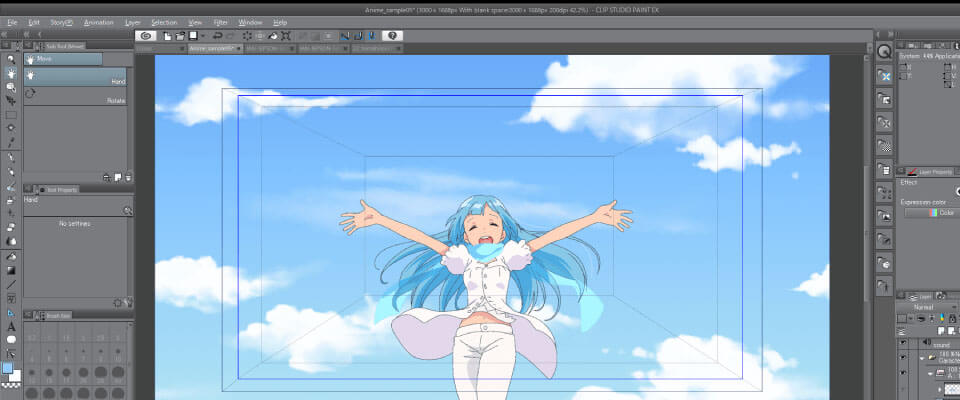Open the Window menu
The width and height of the screenshot is (960, 400).
(250, 23)
